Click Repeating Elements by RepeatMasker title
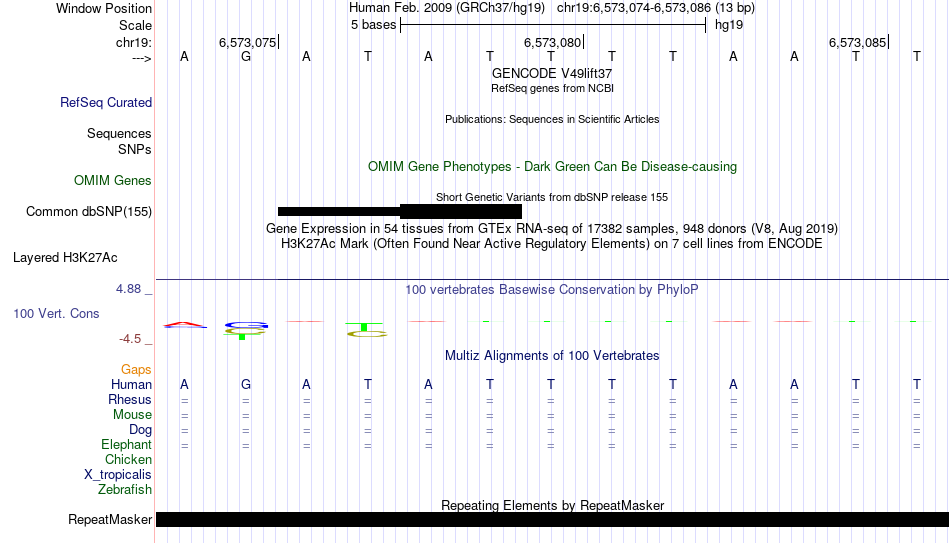Image resolution: width=950 pixels, height=543 pixels. tap(552, 505)
